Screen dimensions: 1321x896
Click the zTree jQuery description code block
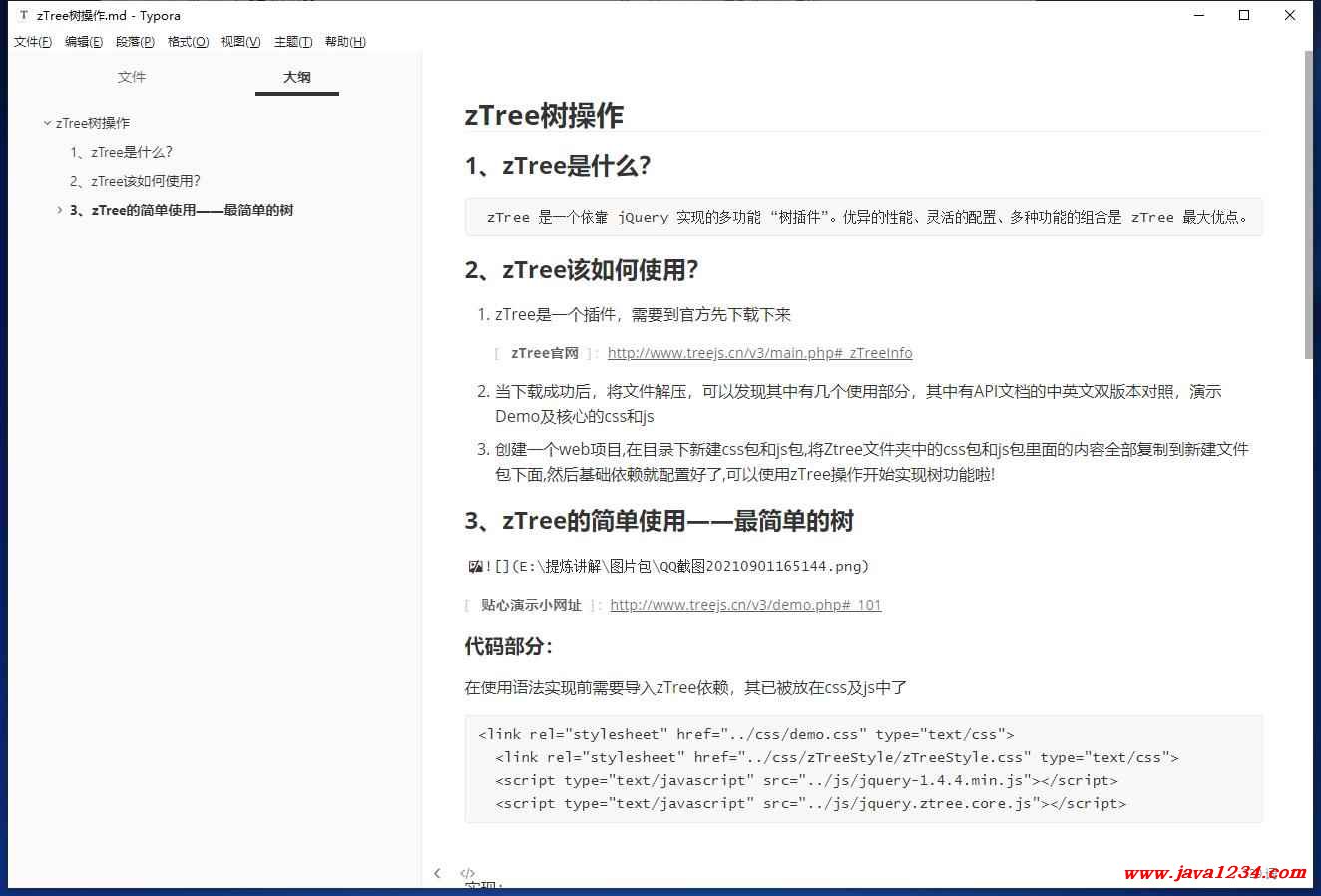(x=863, y=217)
